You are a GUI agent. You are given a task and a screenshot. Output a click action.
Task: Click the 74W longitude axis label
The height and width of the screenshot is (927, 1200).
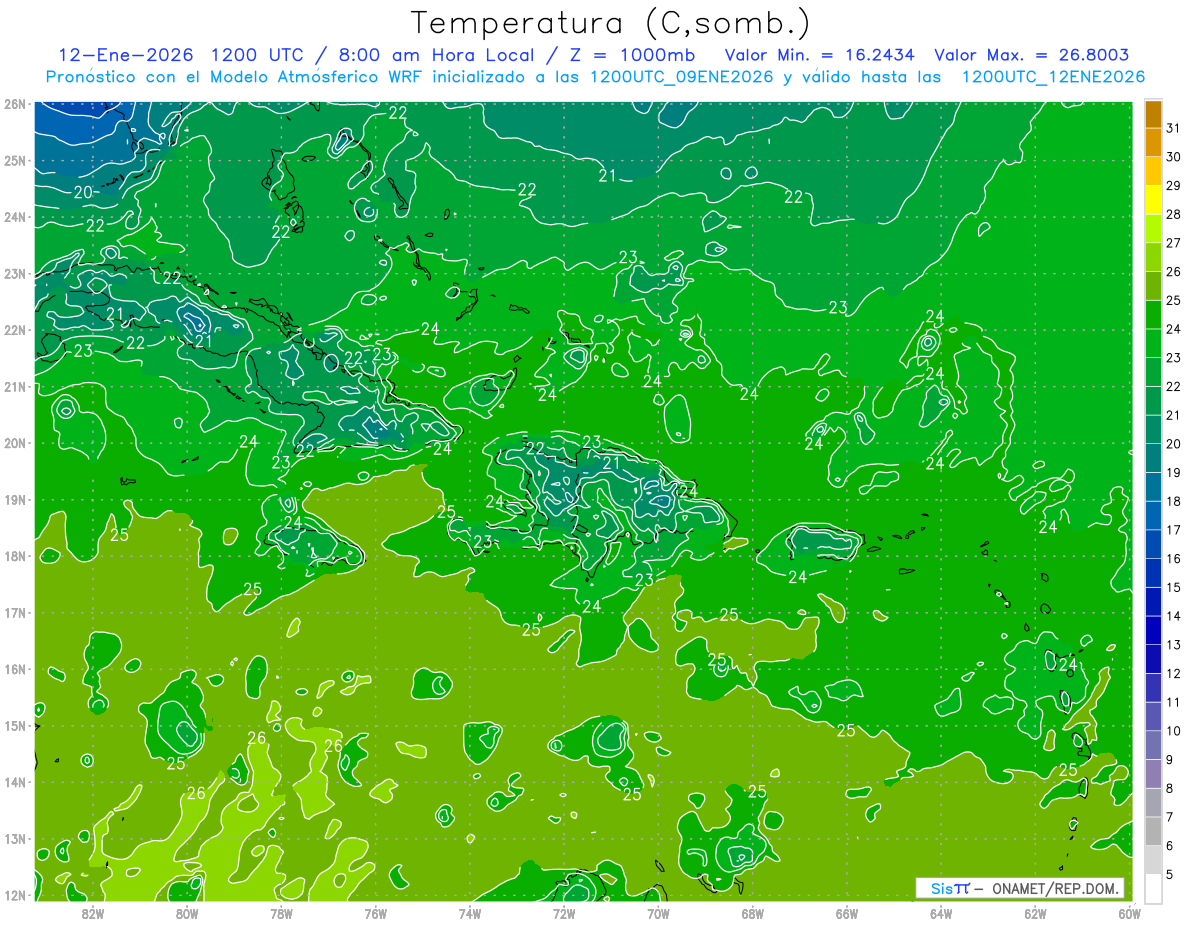coord(470,912)
